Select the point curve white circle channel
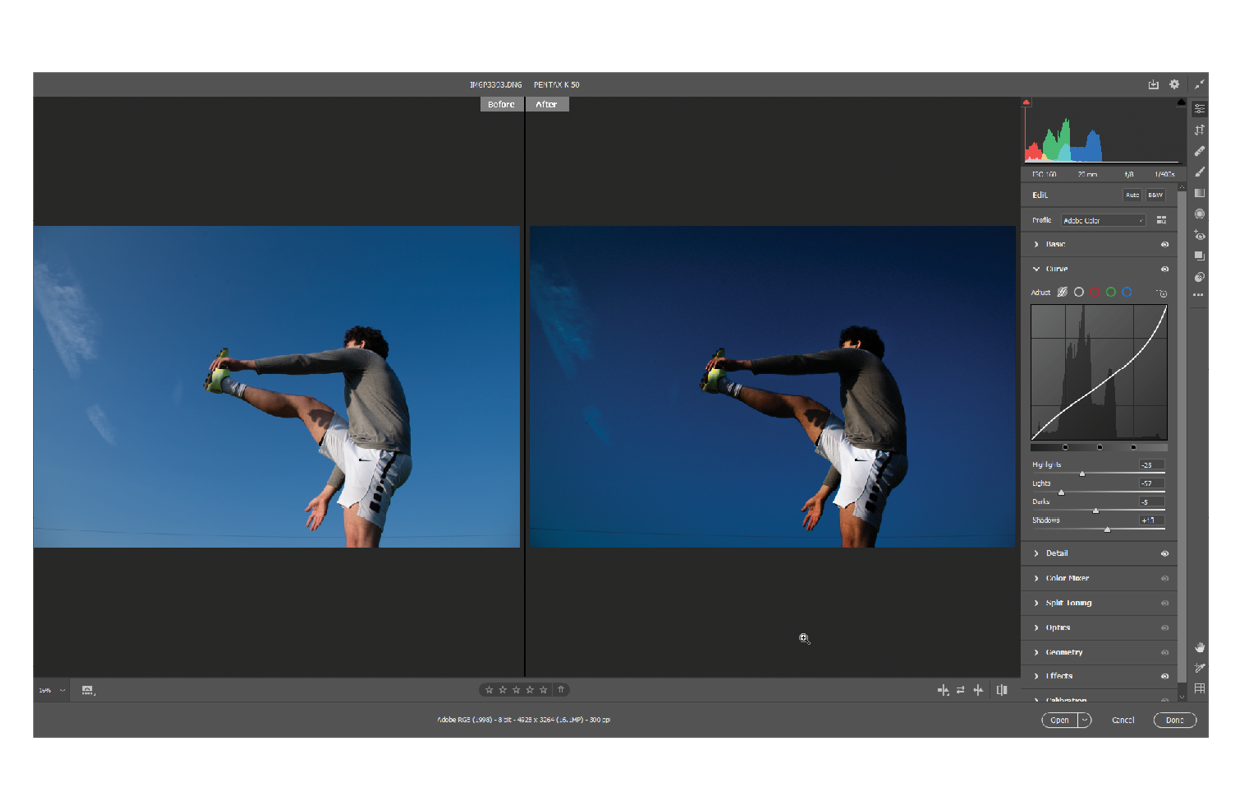 pos(1079,293)
